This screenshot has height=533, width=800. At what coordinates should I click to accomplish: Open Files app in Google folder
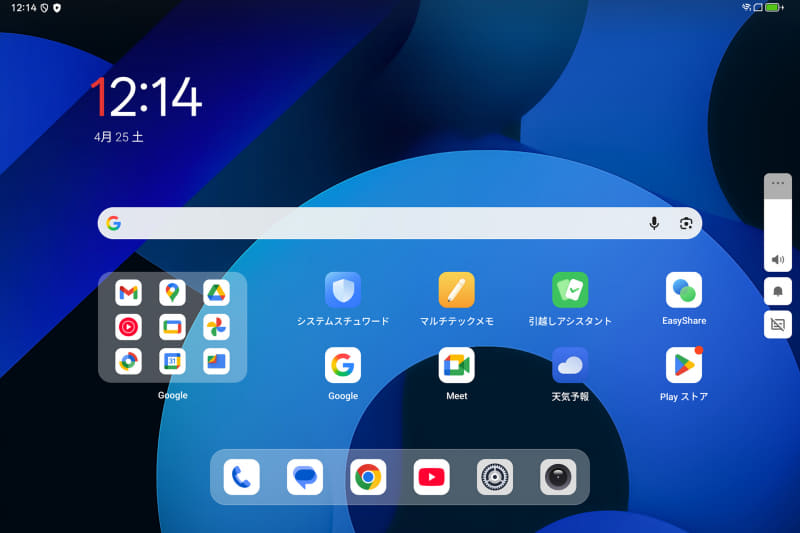click(x=216, y=361)
